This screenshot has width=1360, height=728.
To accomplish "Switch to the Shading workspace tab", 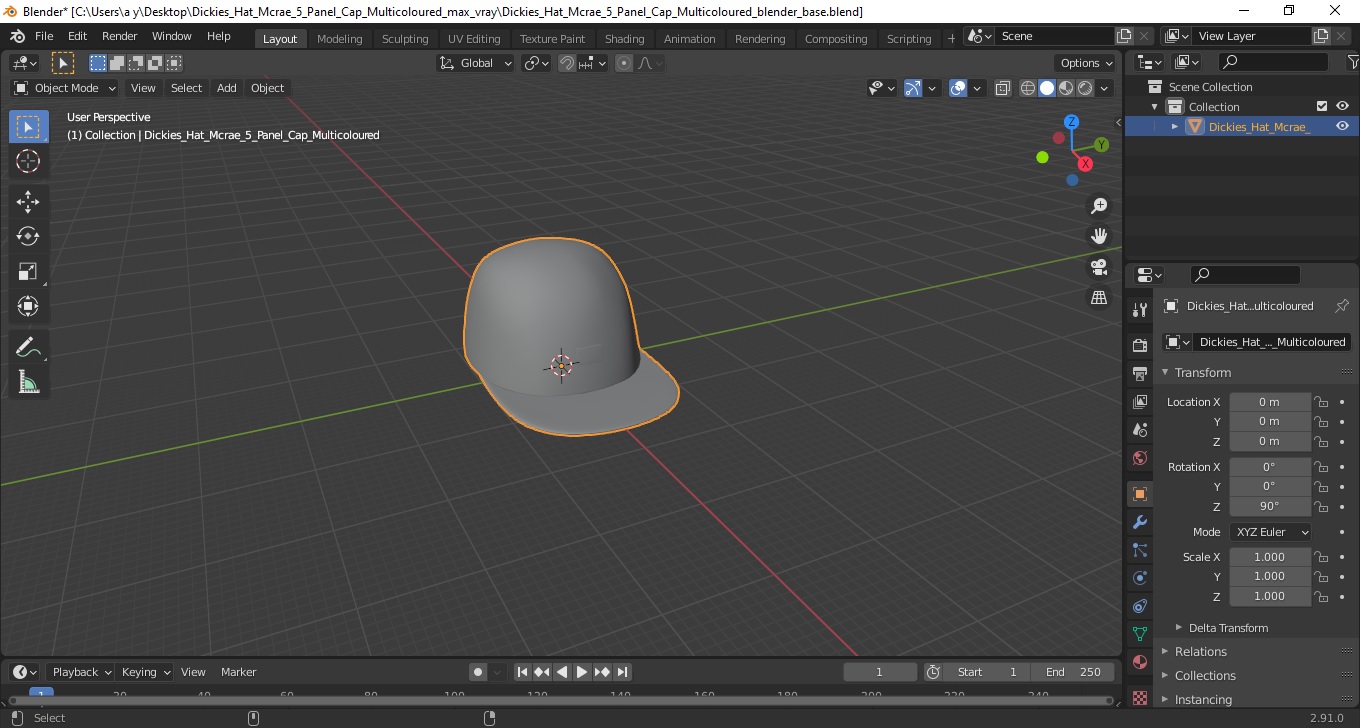I will 624,39.
